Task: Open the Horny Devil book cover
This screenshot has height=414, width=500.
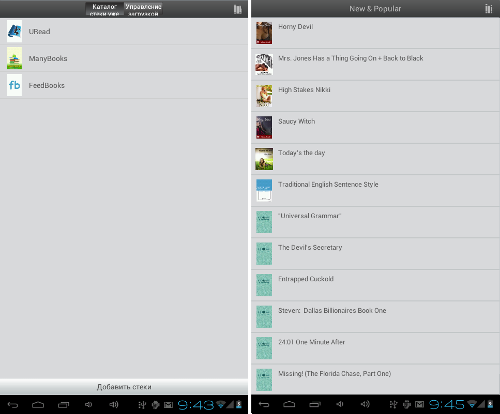Action: (x=264, y=33)
